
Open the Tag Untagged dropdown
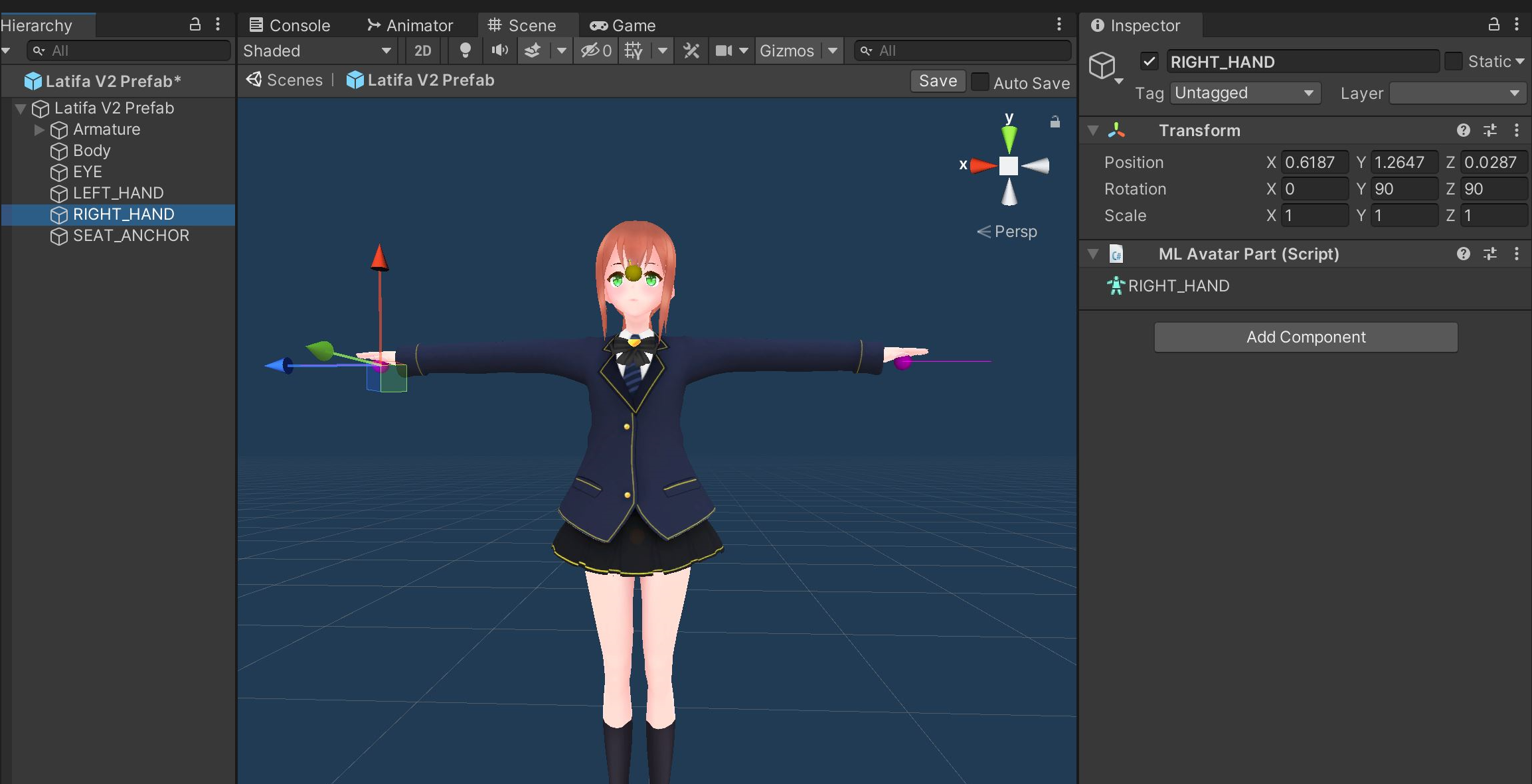1245,93
